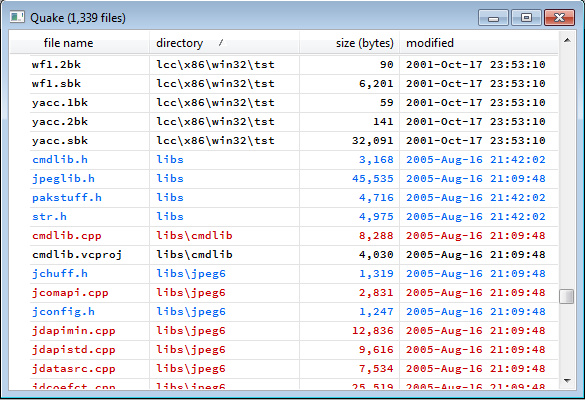Select the cmdlib.cpp file name

[67, 236]
